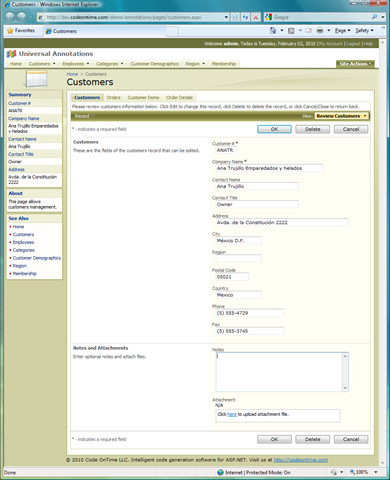The height and width of the screenshot is (480, 390).
Task: Click the browser Back arrow button
Action: pyautogui.click(x=10, y=17)
